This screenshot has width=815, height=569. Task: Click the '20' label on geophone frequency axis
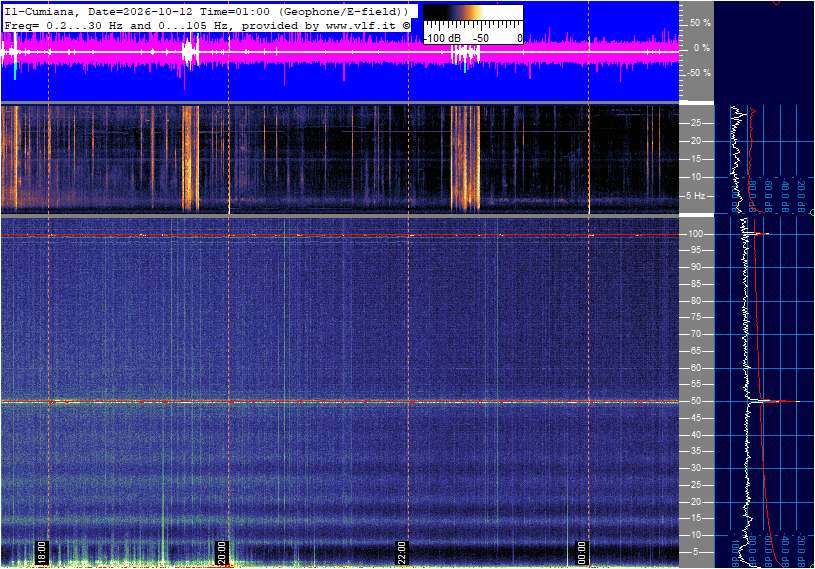pyautogui.click(x=695, y=141)
